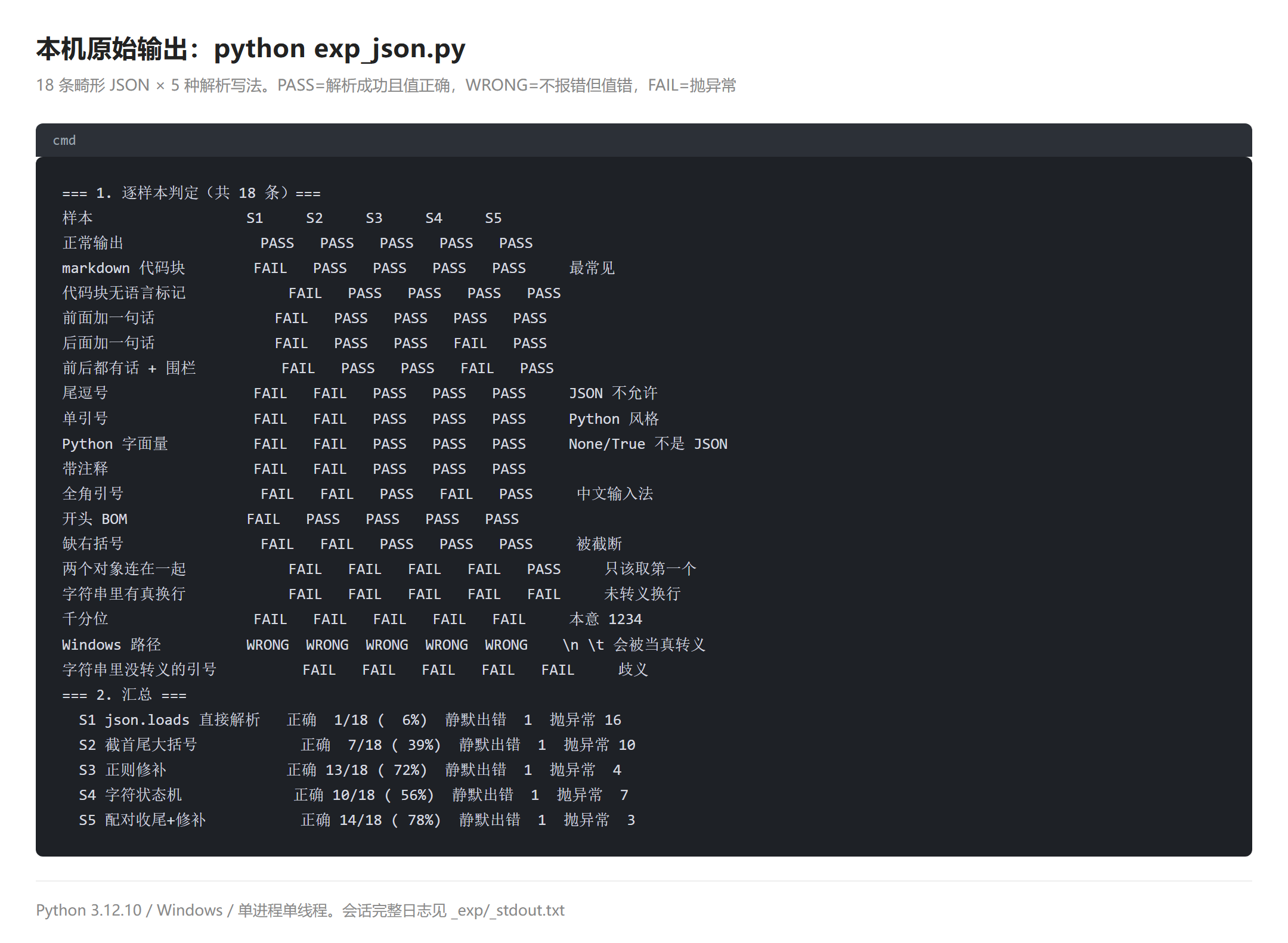Click the 字符串里有真换行 row label
1288x943 pixels.
(x=124, y=594)
